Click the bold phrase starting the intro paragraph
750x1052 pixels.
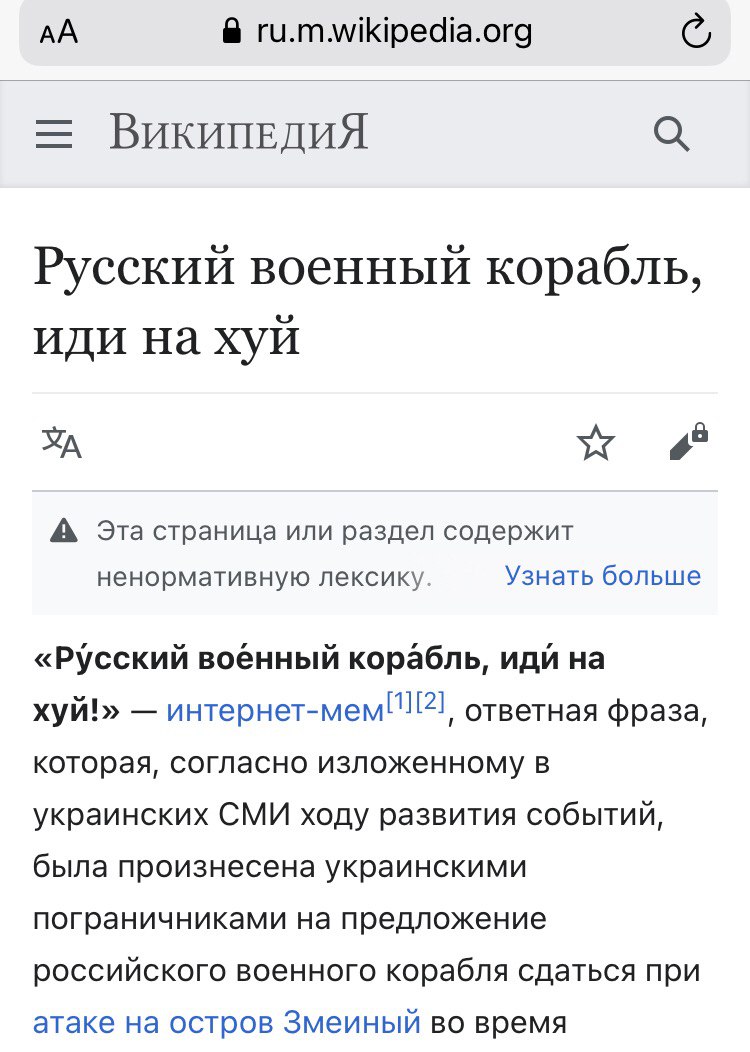[x=320, y=660]
